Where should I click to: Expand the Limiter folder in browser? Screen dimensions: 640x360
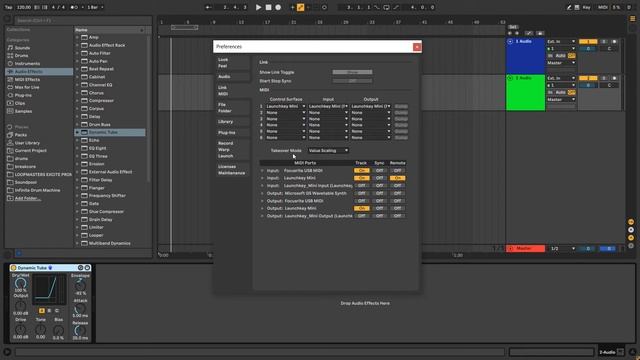[77, 227]
